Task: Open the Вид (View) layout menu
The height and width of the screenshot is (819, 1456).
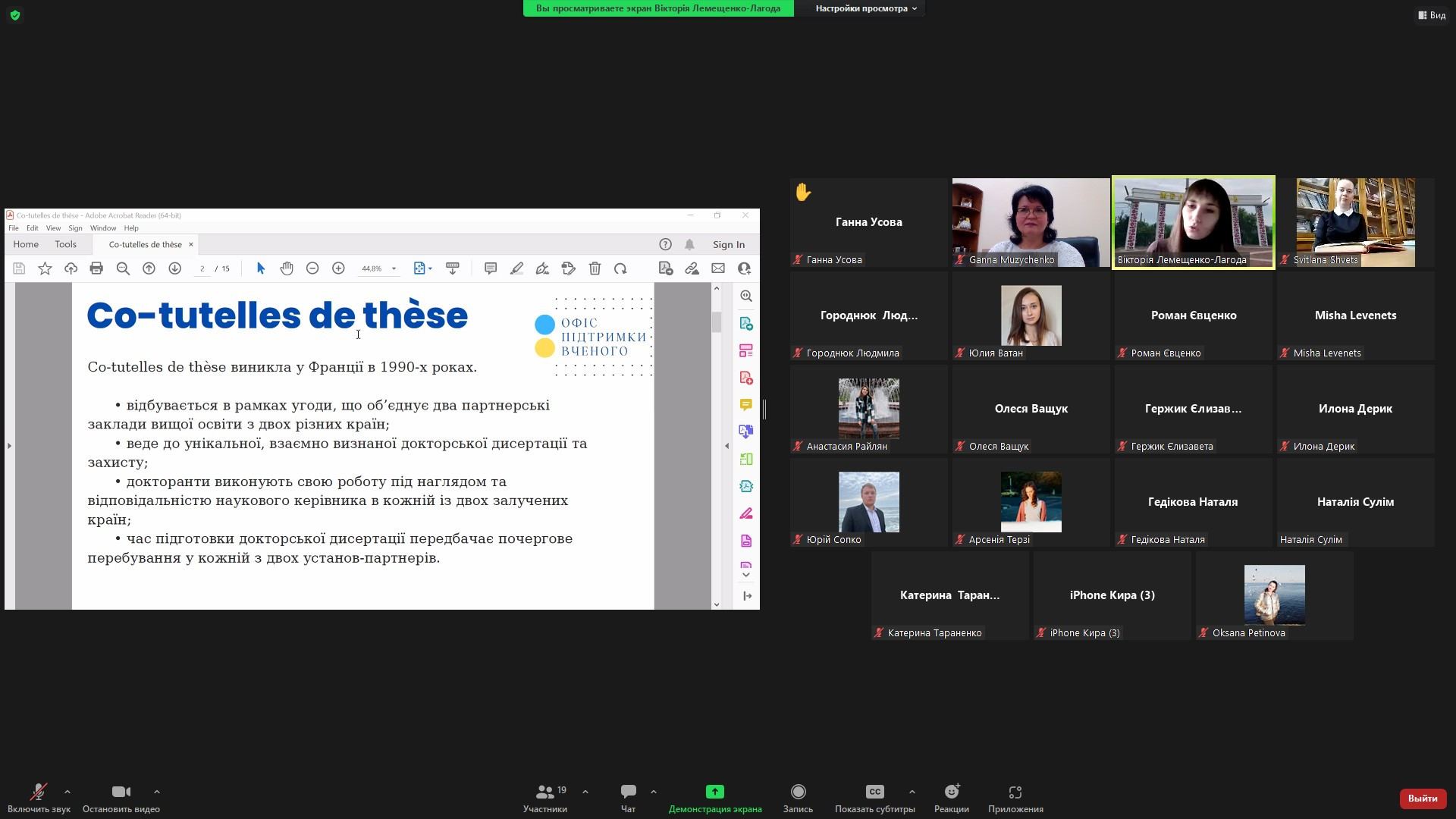Action: click(x=1432, y=15)
